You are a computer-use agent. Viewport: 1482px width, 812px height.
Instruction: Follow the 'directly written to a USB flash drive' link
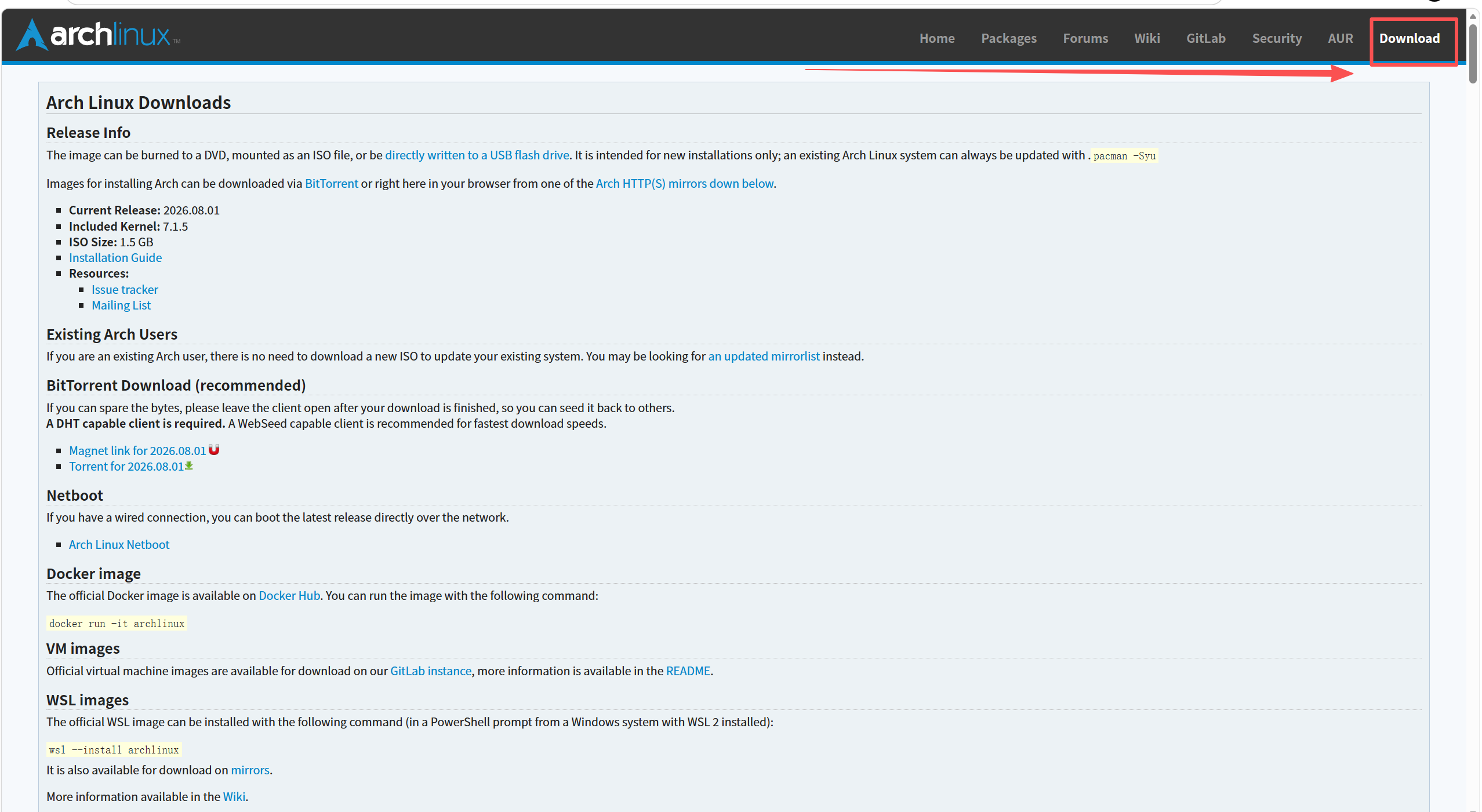(477, 155)
